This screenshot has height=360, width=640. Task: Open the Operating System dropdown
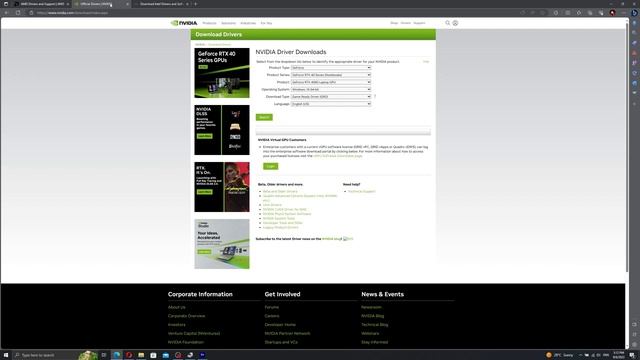331,89
